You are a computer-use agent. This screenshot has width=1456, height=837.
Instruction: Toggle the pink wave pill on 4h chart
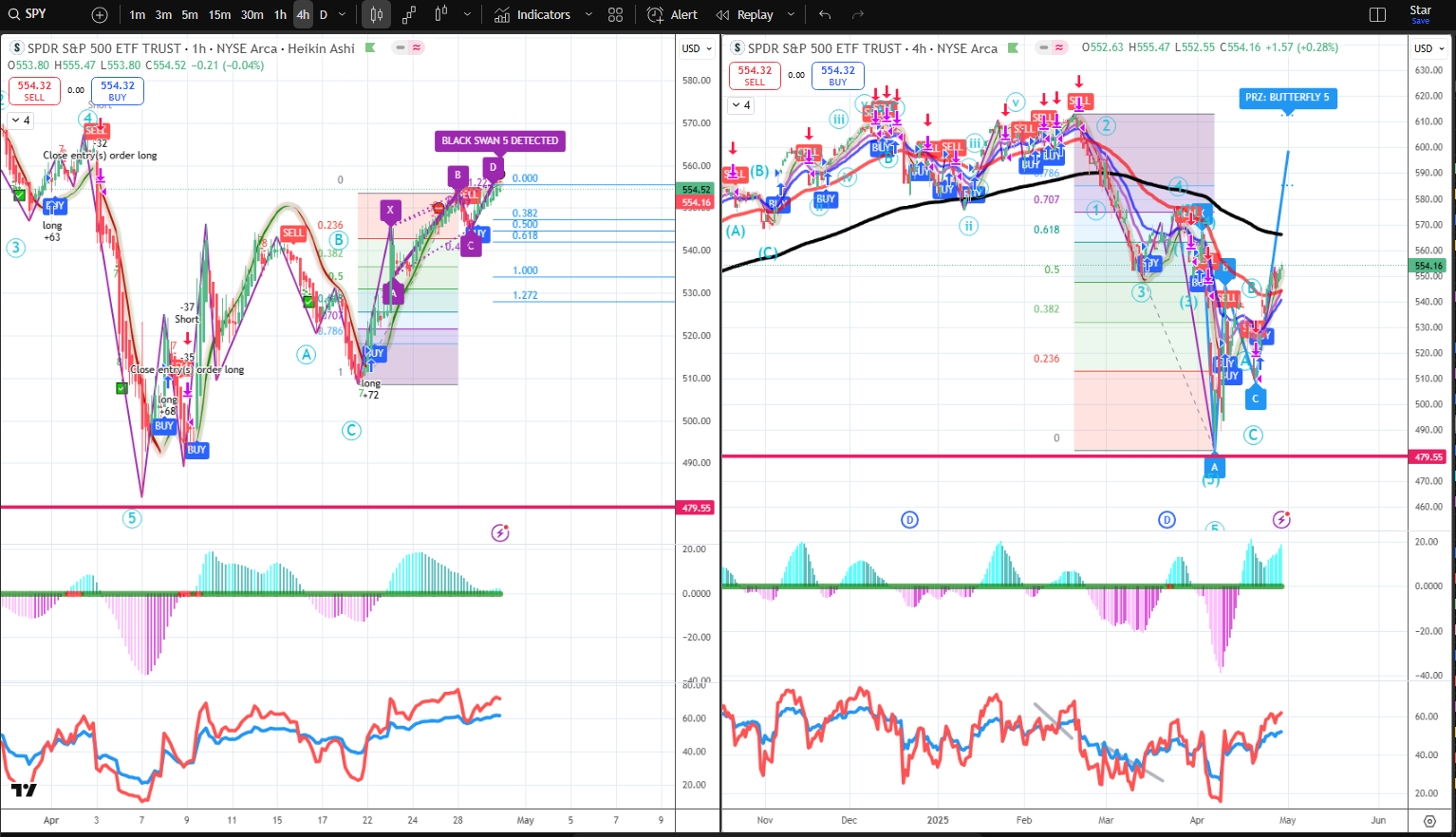point(1059,47)
